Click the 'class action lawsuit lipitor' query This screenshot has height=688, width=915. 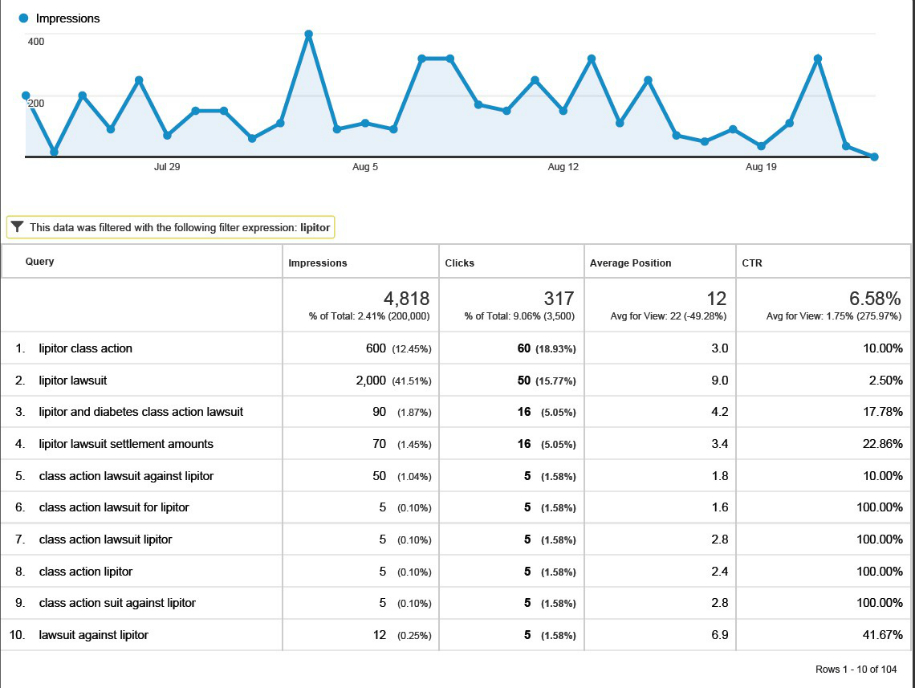click(x=106, y=540)
